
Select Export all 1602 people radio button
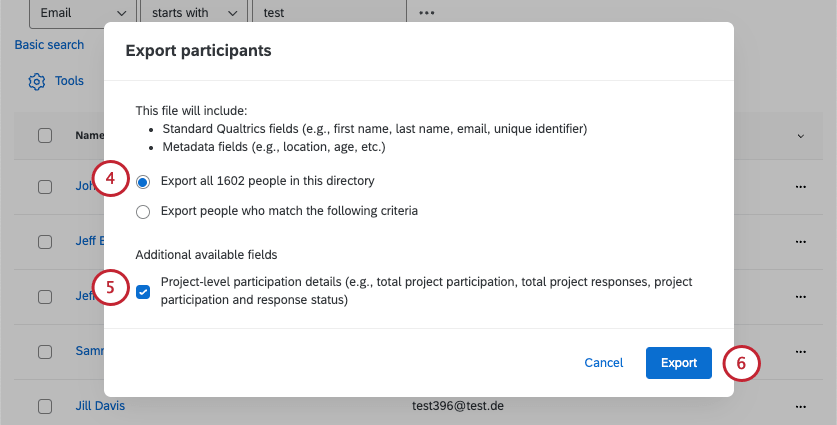coord(143,182)
